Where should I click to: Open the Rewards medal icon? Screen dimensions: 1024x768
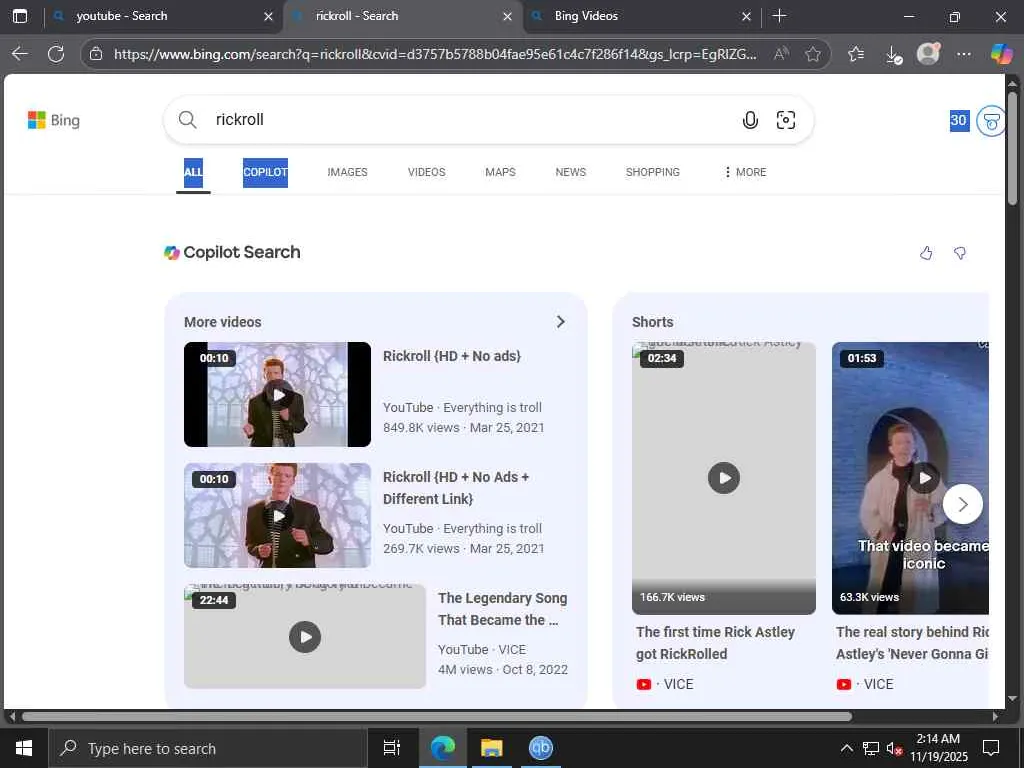pyautogui.click(x=991, y=121)
